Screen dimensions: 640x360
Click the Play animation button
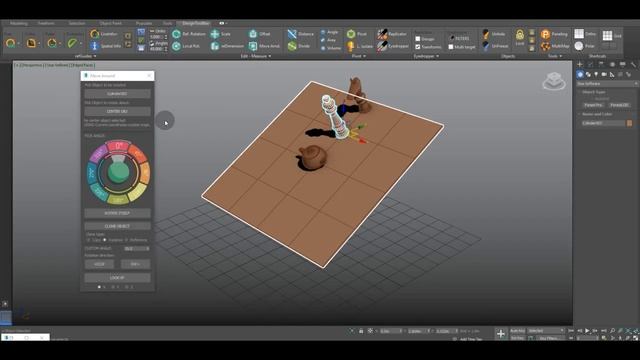(587, 331)
